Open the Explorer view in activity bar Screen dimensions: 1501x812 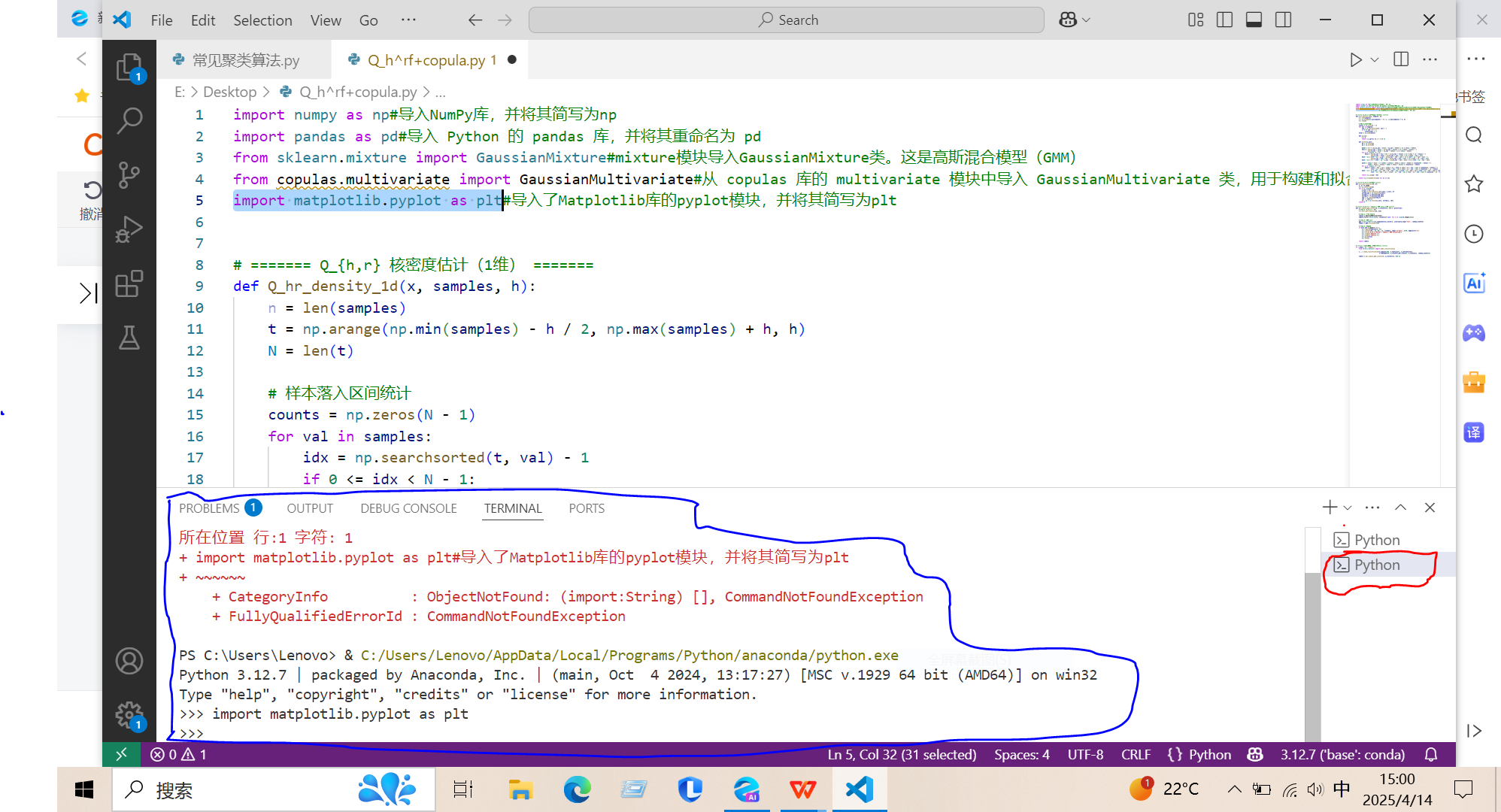pos(129,67)
